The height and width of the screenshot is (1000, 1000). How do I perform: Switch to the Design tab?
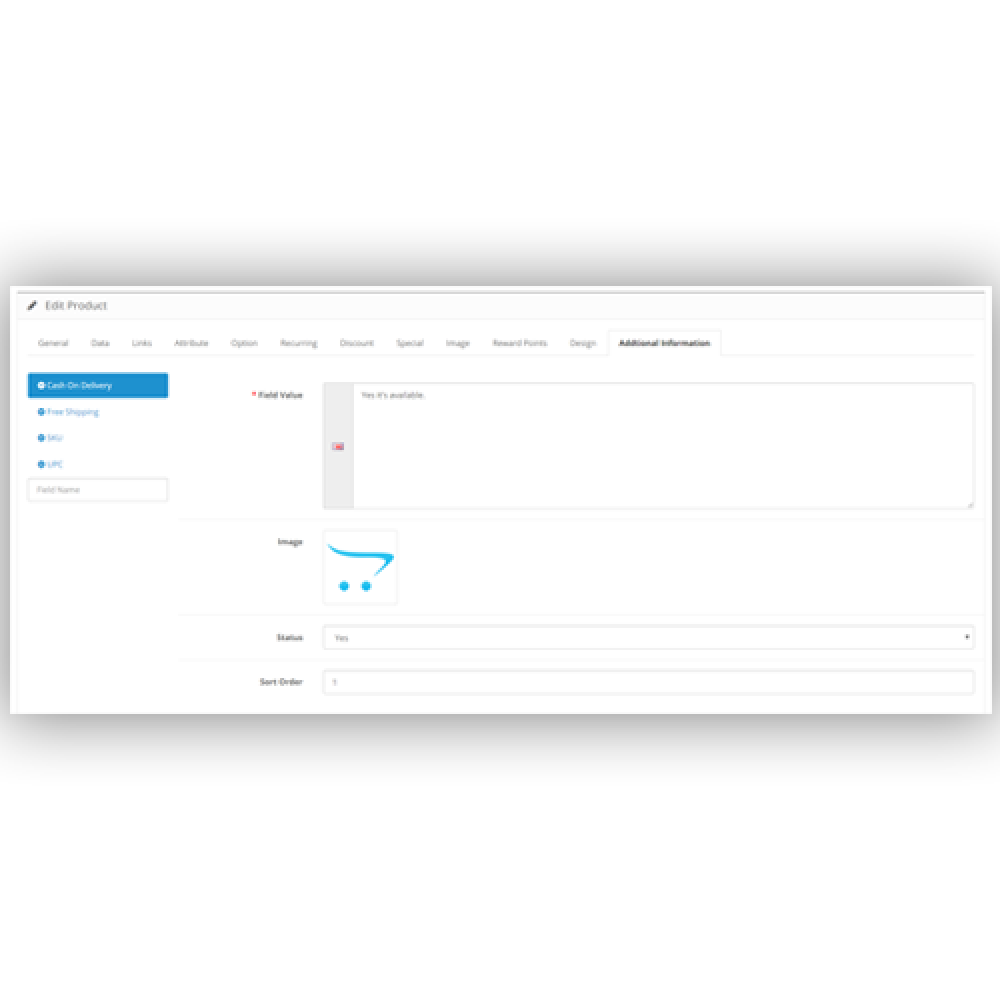coord(581,343)
